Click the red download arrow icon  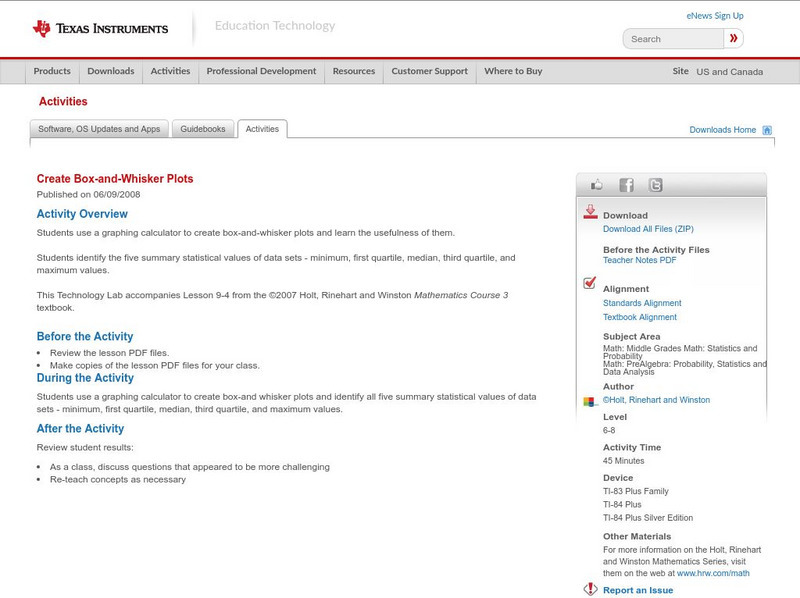(590, 212)
